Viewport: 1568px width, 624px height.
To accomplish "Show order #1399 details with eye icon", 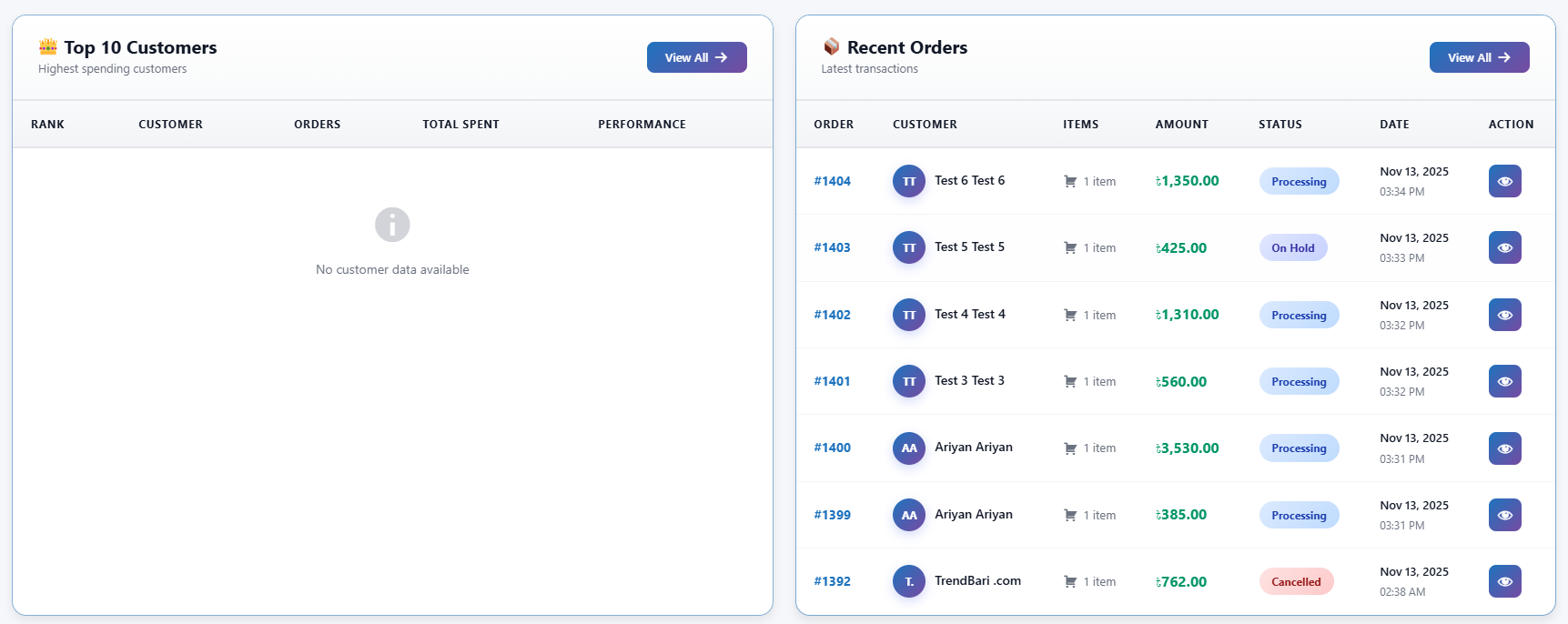I will pyautogui.click(x=1504, y=515).
